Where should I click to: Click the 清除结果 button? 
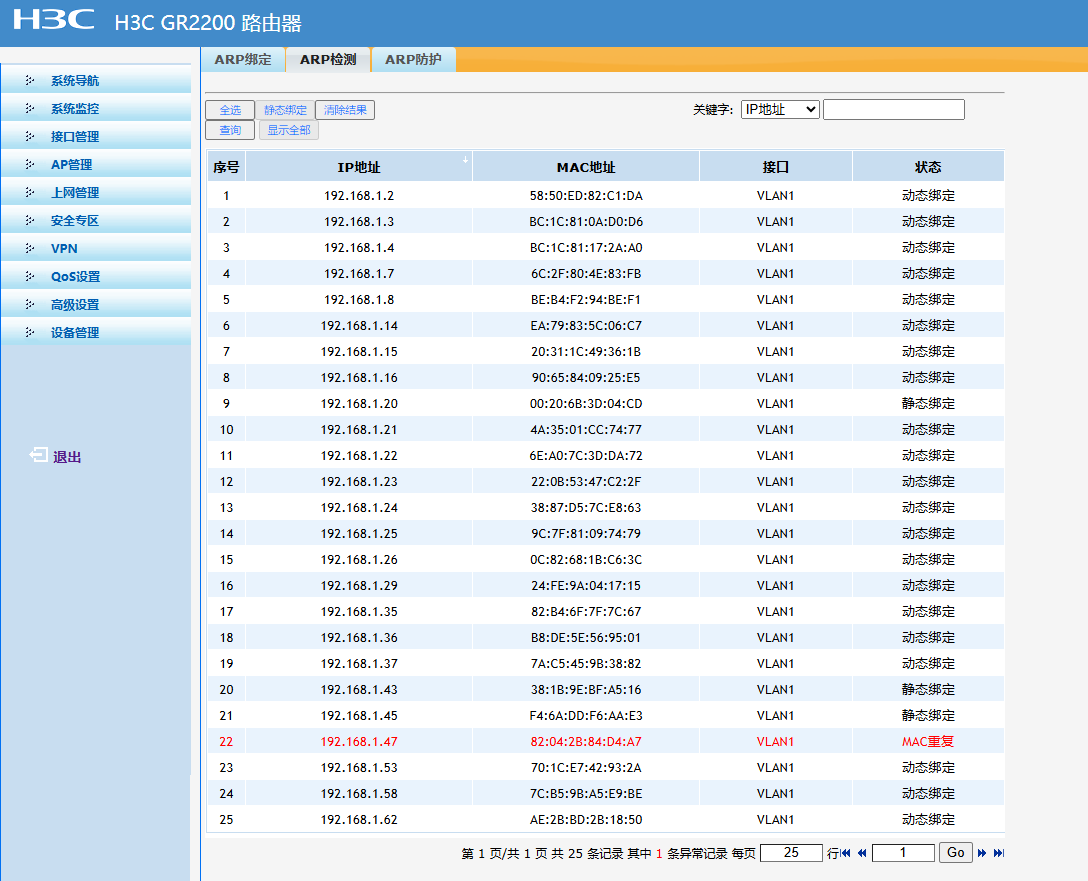click(x=345, y=110)
